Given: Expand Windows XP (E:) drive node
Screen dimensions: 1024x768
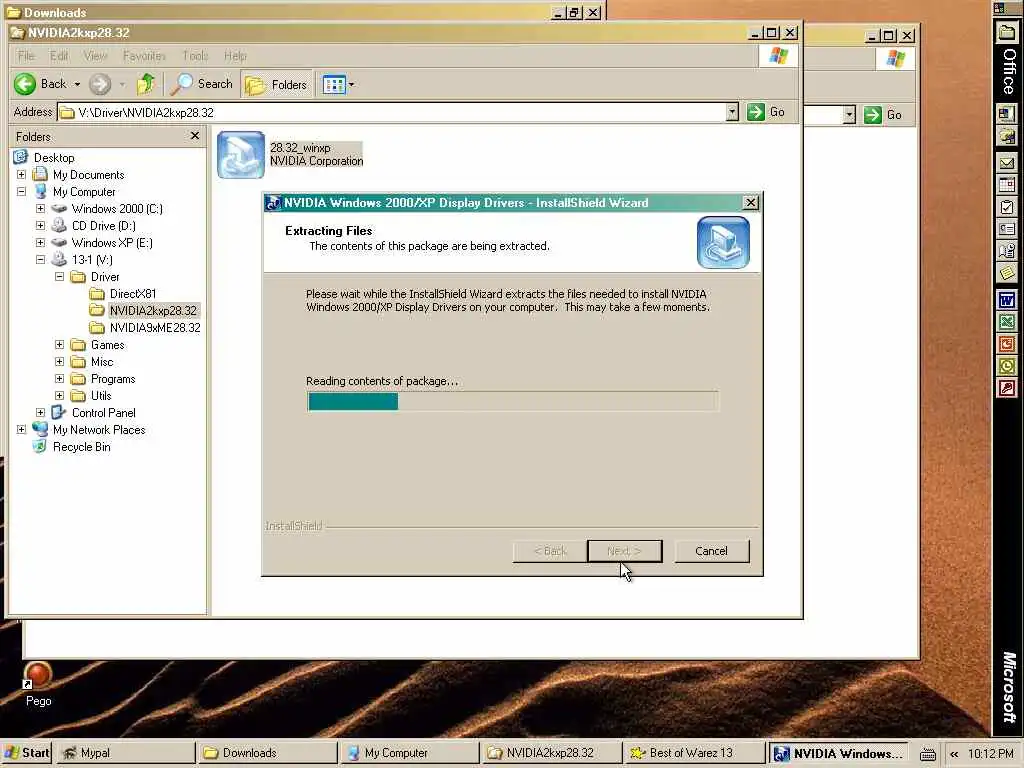Looking at the screenshot, I should pos(40,242).
